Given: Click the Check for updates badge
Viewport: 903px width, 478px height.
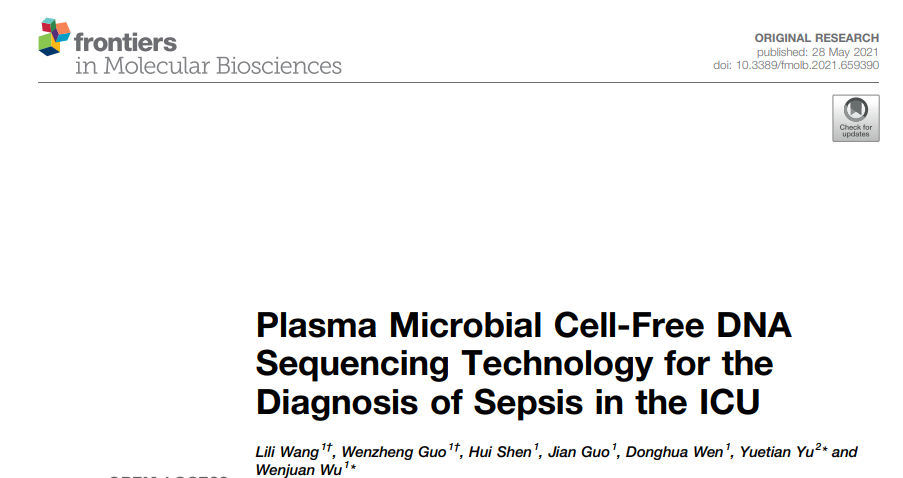Looking at the screenshot, I should (855, 118).
